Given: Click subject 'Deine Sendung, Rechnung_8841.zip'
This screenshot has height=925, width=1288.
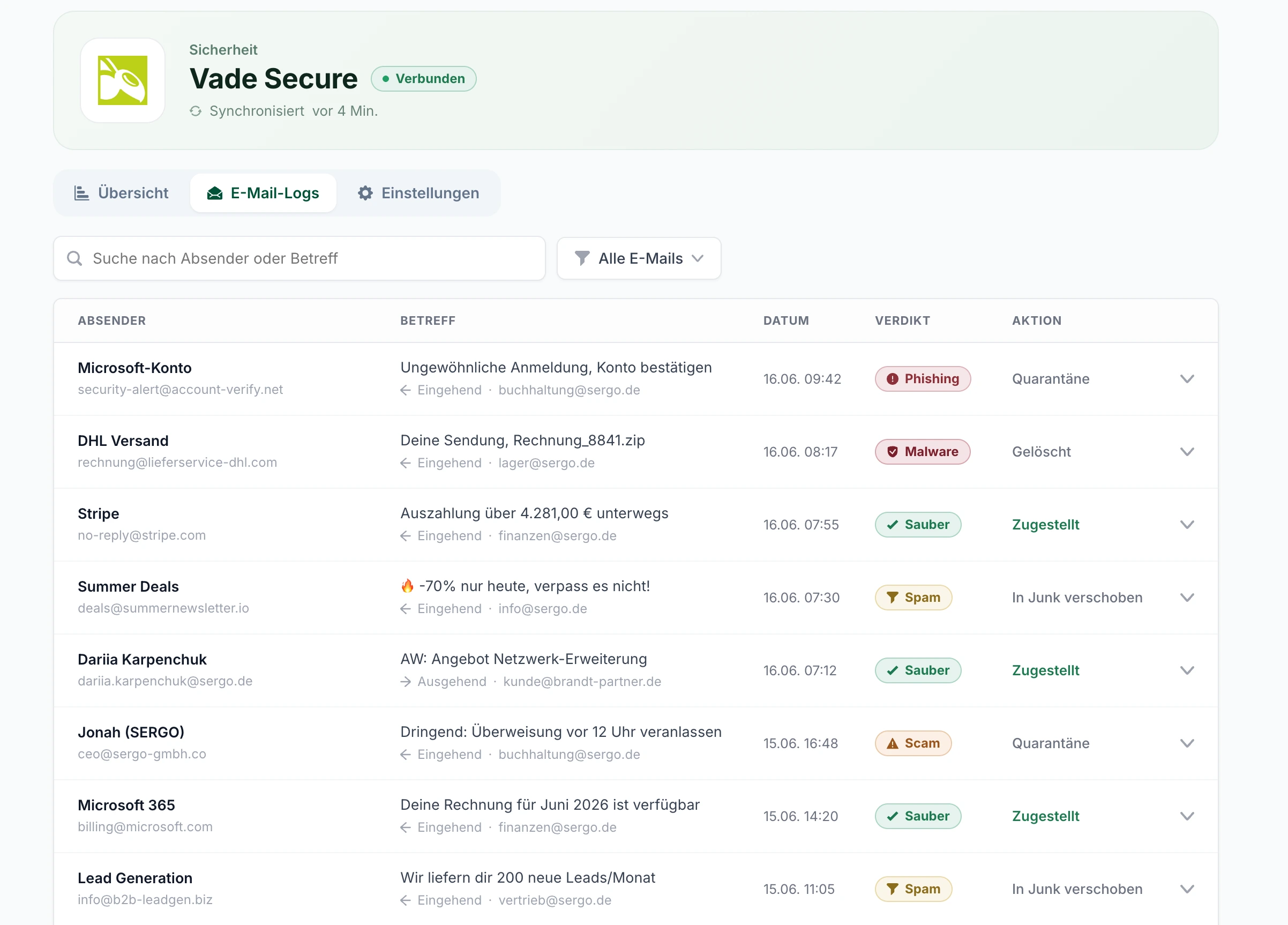Looking at the screenshot, I should coord(522,441).
